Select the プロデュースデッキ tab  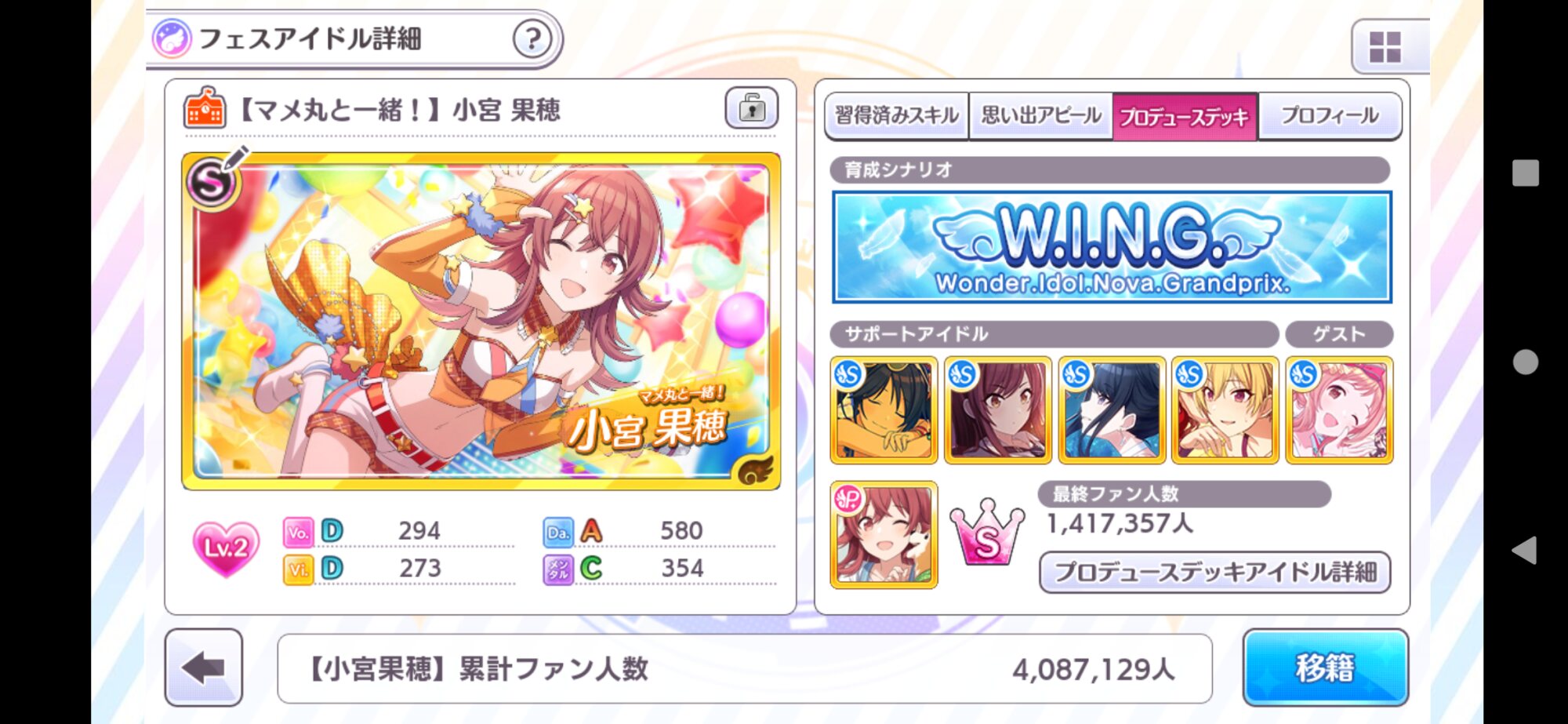coord(1184,117)
